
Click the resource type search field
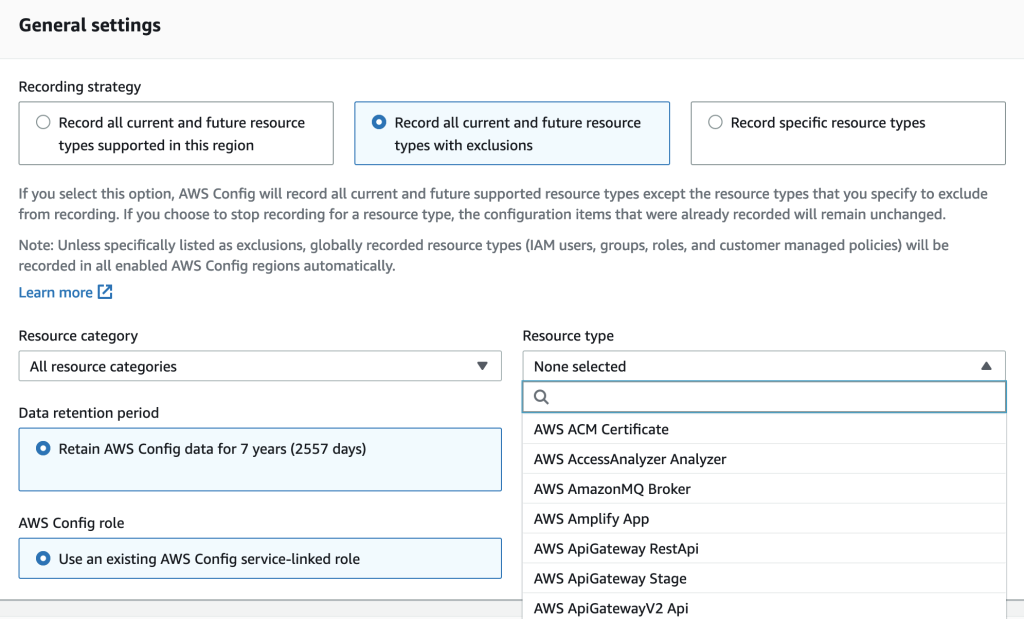click(764, 397)
